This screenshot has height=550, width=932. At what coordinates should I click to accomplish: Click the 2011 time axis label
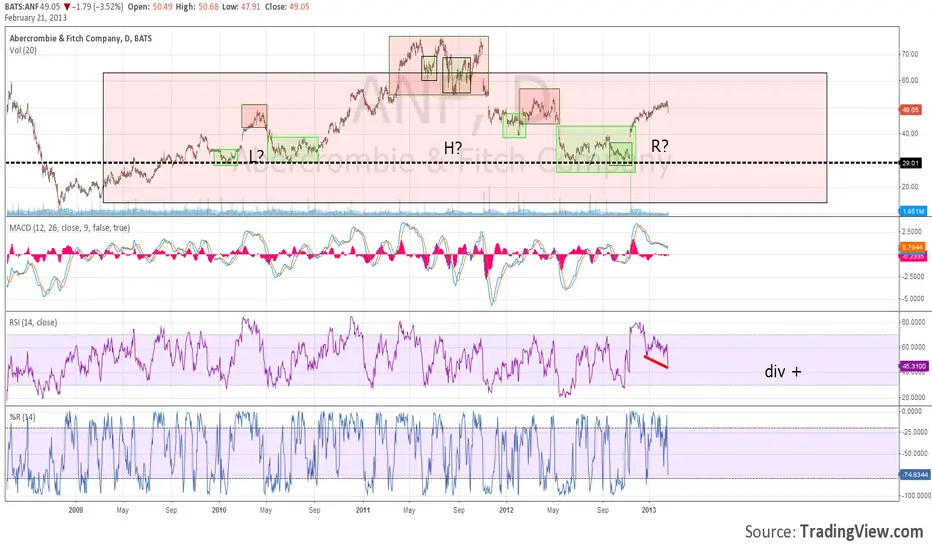tap(363, 510)
